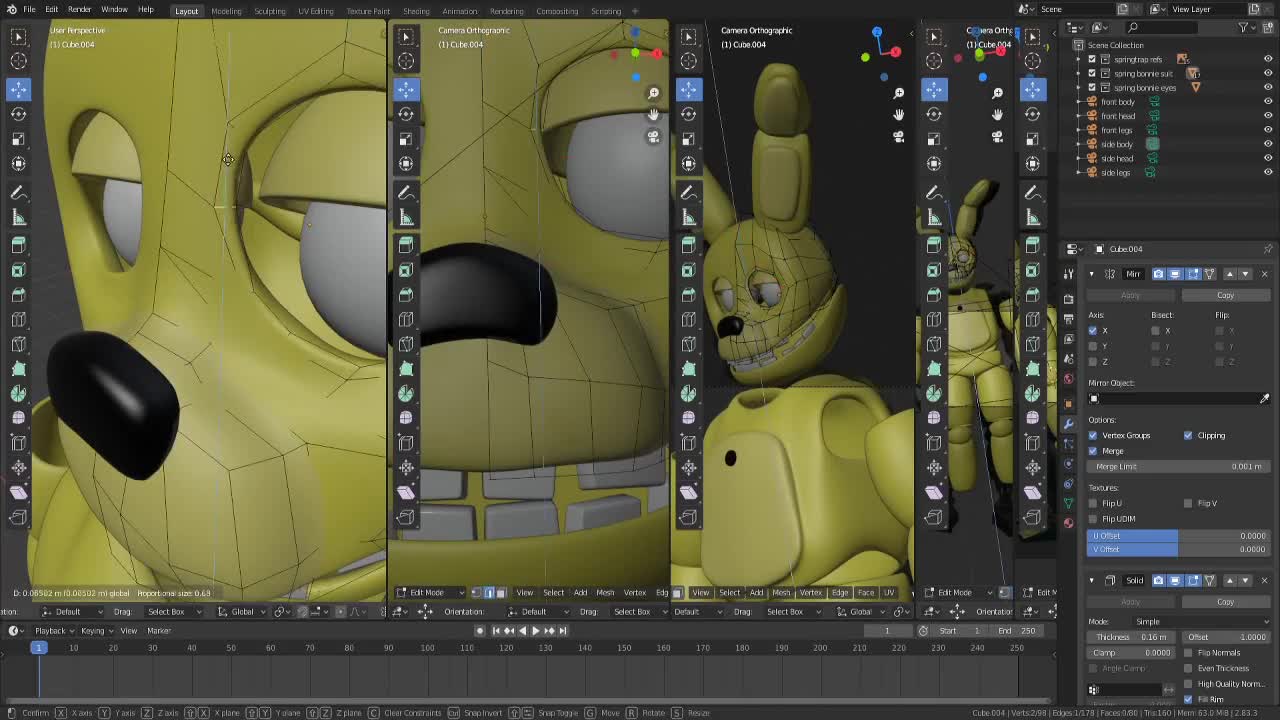Switch to the UV Editing workspace tab
Image resolution: width=1280 pixels, height=720 pixels.
315,11
